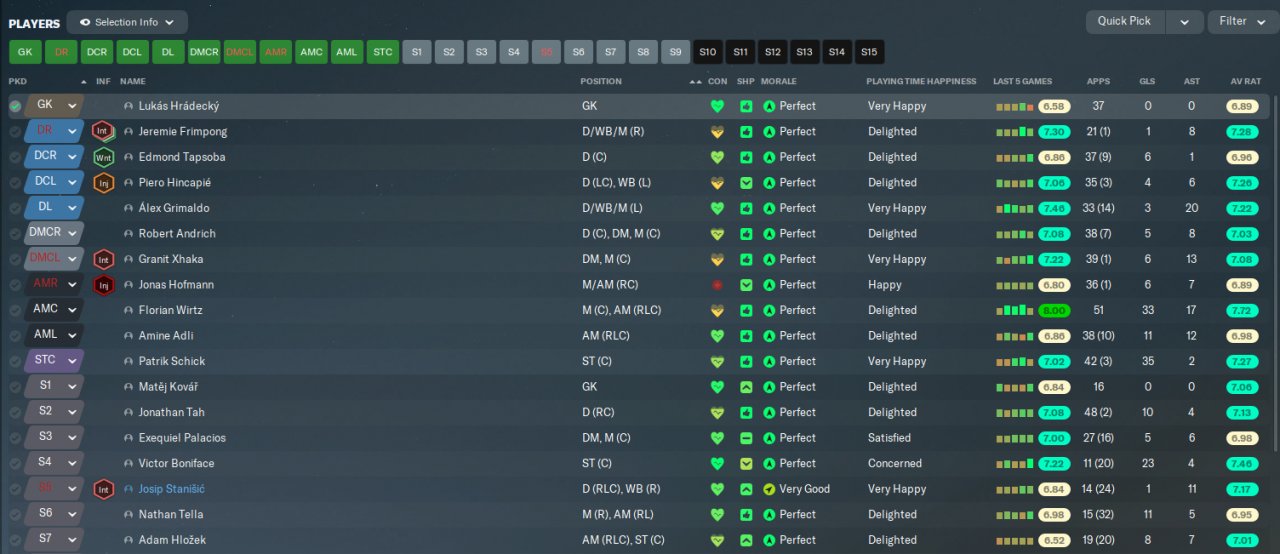The width and height of the screenshot is (1280, 554).
Task: Click Álex Grimaldo 7.46 form rating badge
Action: click(1054, 208)
